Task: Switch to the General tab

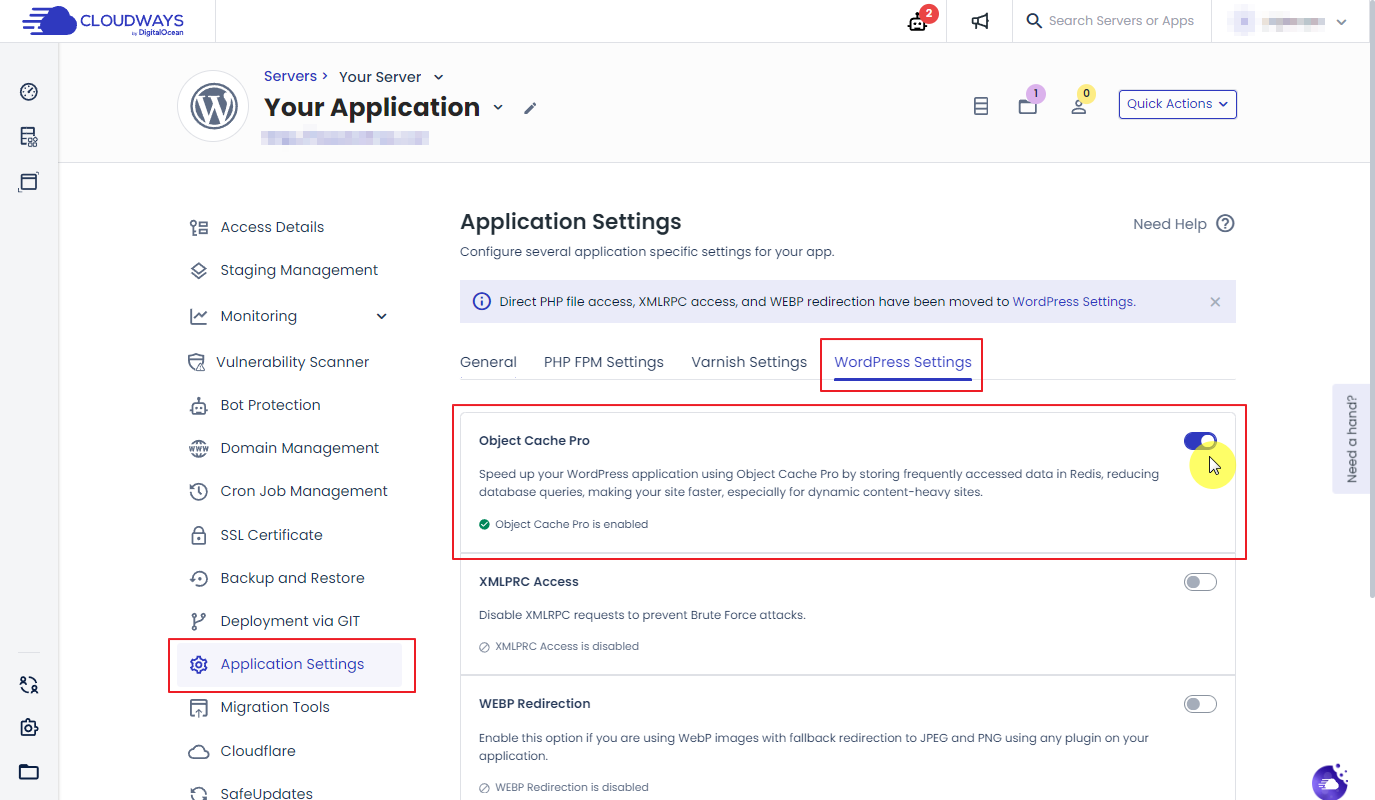Action: (488, 362)
